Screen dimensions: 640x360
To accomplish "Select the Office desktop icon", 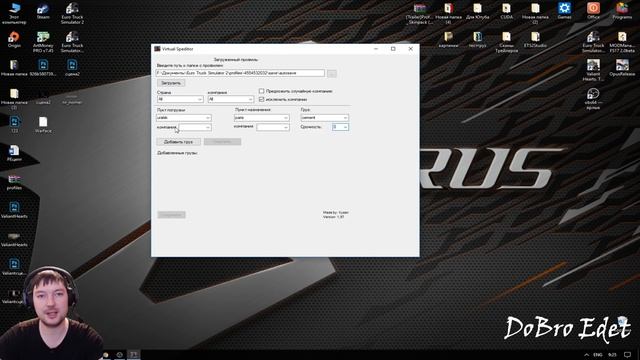I will 593,11.
